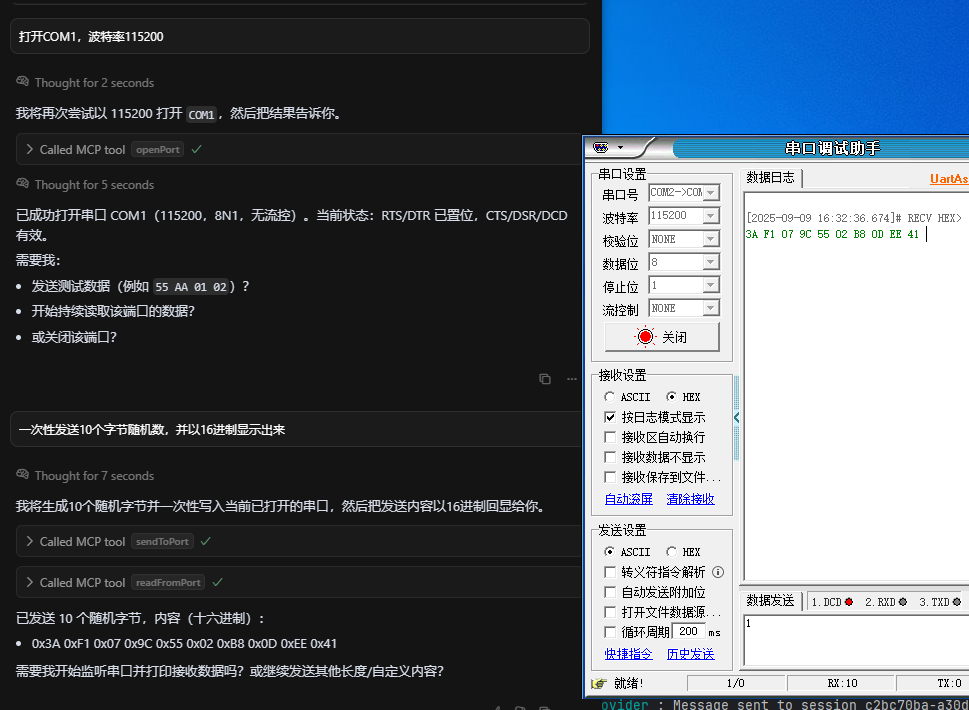Click the '55 AA 01 02' code snippet
This screenshot has height=710, width=969.
tap(191, 287)
